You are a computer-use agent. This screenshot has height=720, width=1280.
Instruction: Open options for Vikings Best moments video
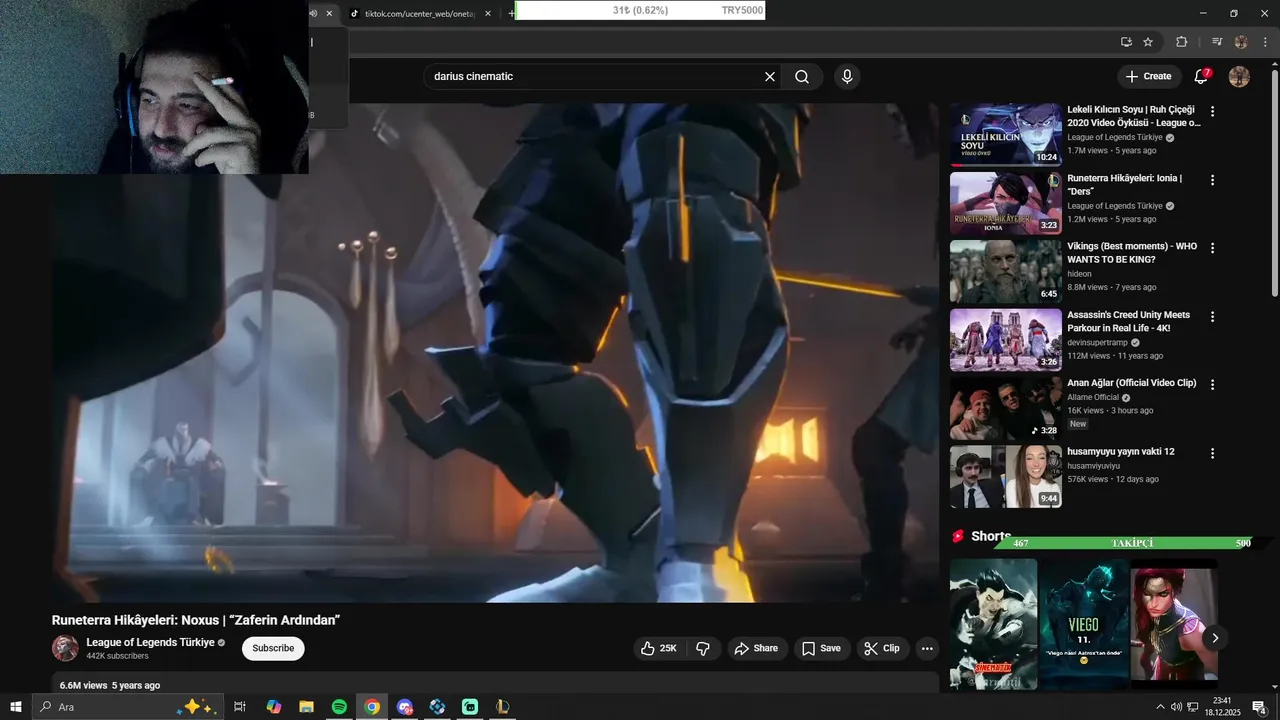[1213, 248]
